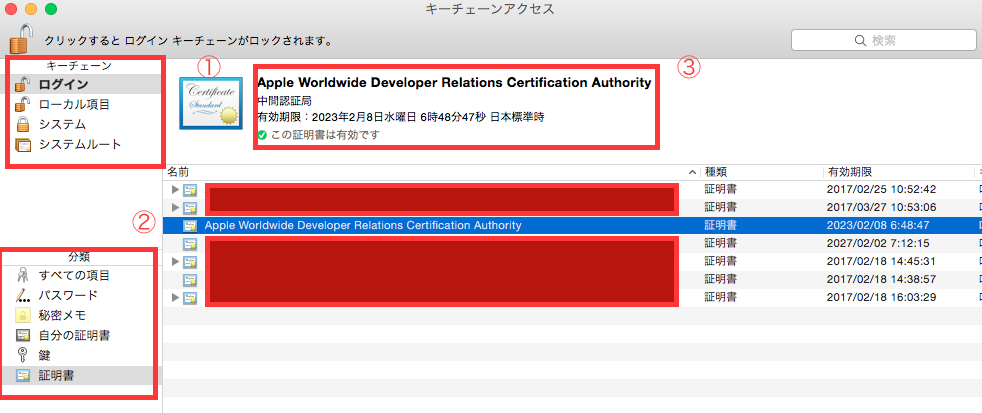Select the ローカル項目 keychain
Screen dimensions: 982x413
pos(81,104)
